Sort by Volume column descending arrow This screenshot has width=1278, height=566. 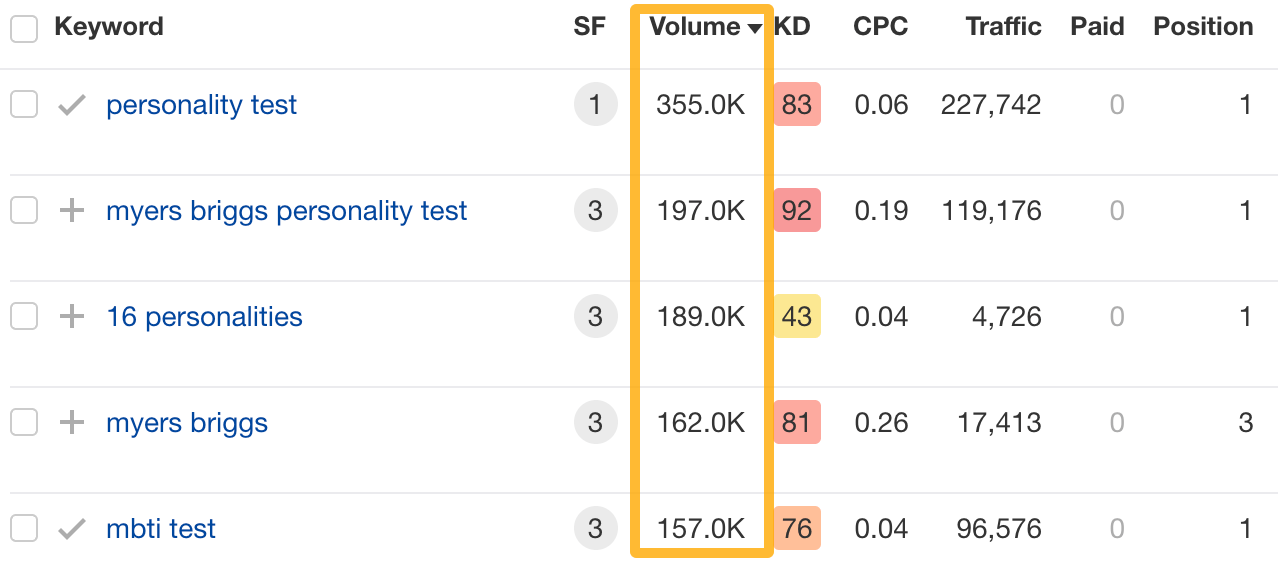click(754, 28)
